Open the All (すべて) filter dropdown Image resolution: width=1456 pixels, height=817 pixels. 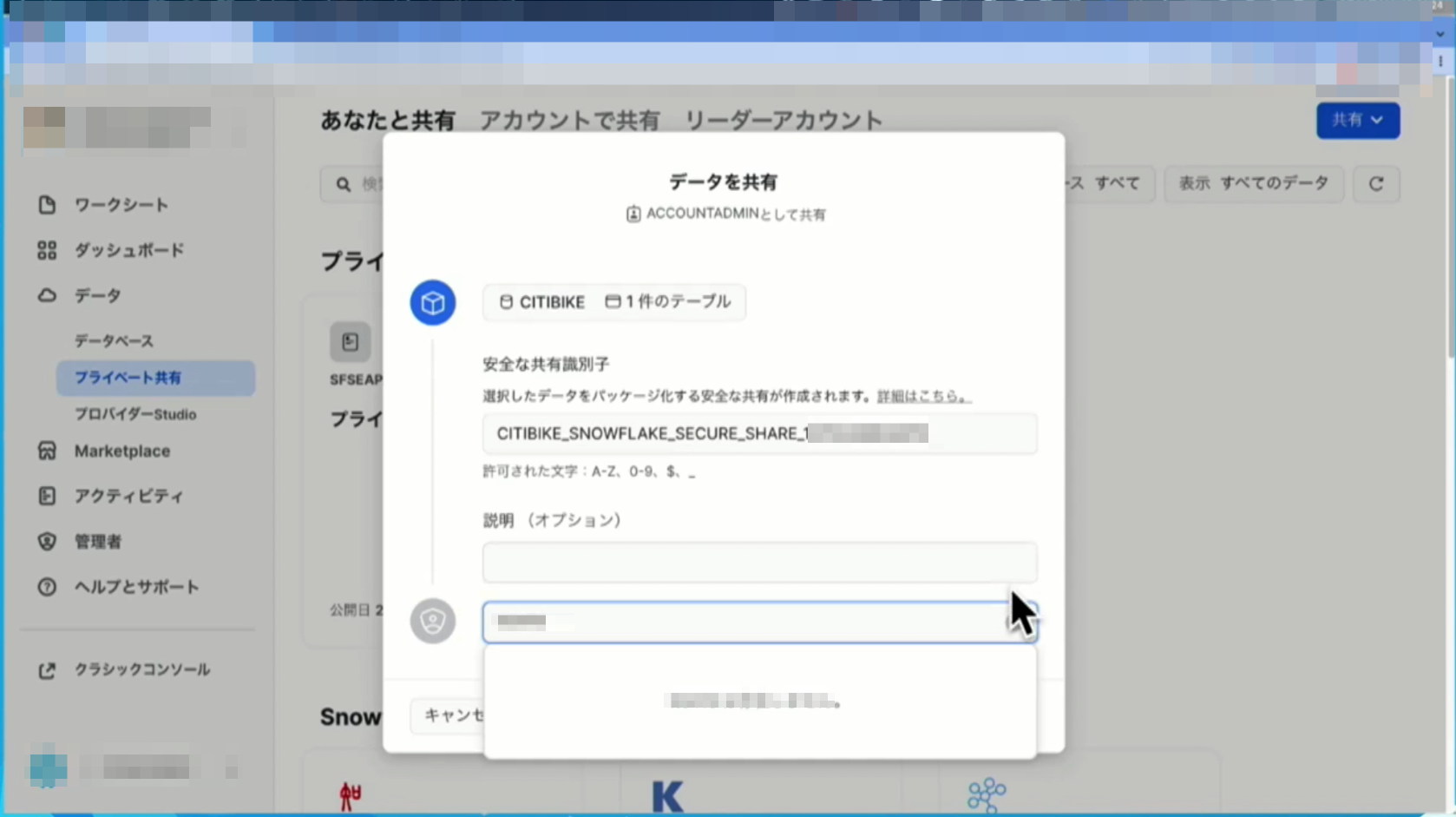1109,184
